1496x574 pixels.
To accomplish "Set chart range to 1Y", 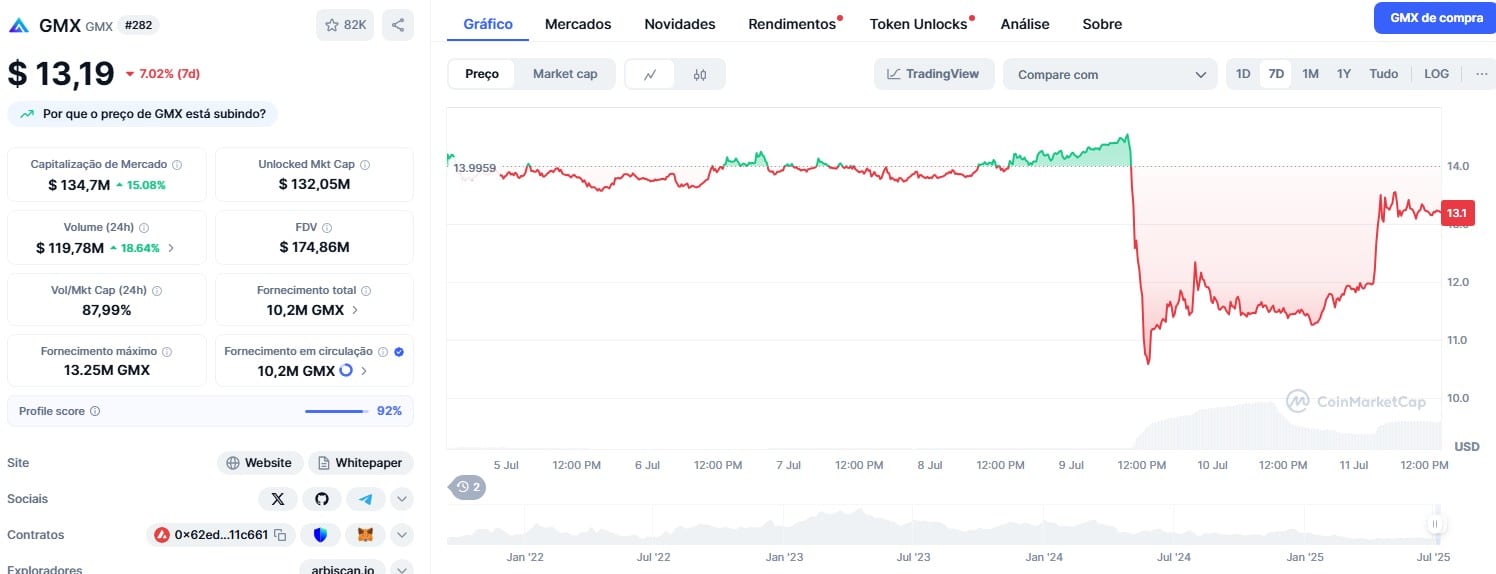I will 1344,74.
